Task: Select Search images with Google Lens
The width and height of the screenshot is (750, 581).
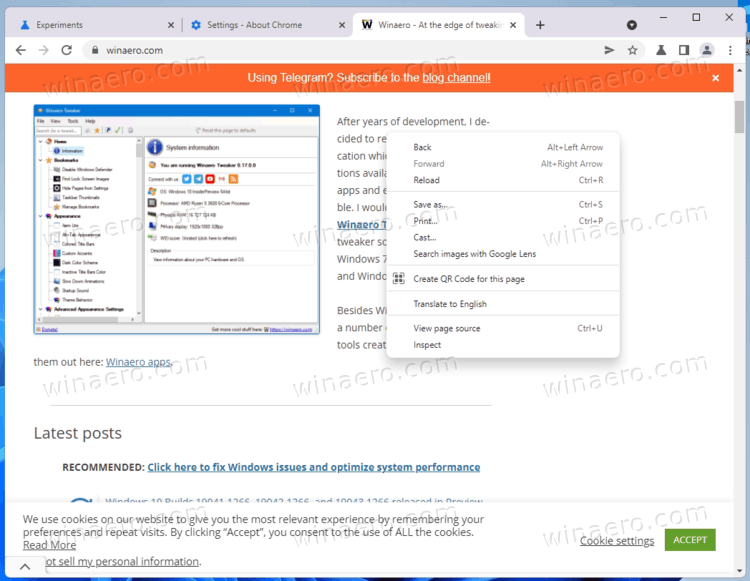Action: (503, 254)
